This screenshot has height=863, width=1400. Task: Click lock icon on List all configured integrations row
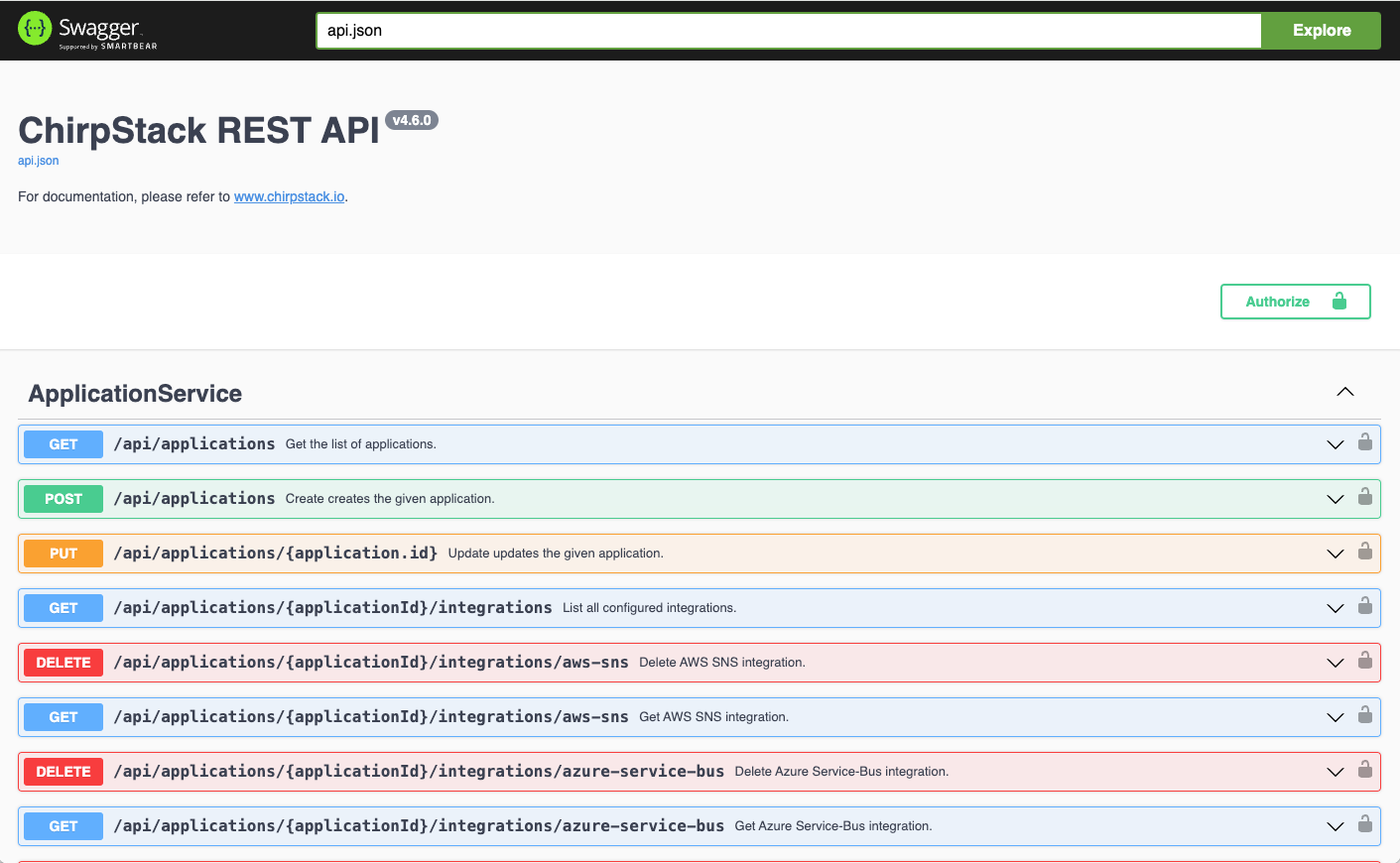(x=1365, y=606)
